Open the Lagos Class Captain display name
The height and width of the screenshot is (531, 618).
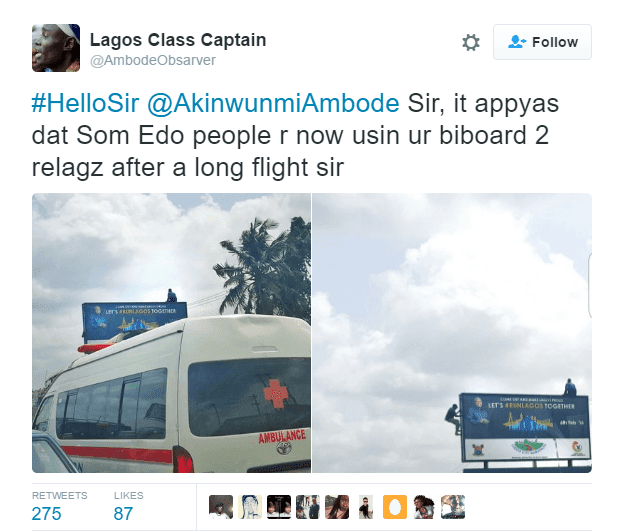[178, 40]
